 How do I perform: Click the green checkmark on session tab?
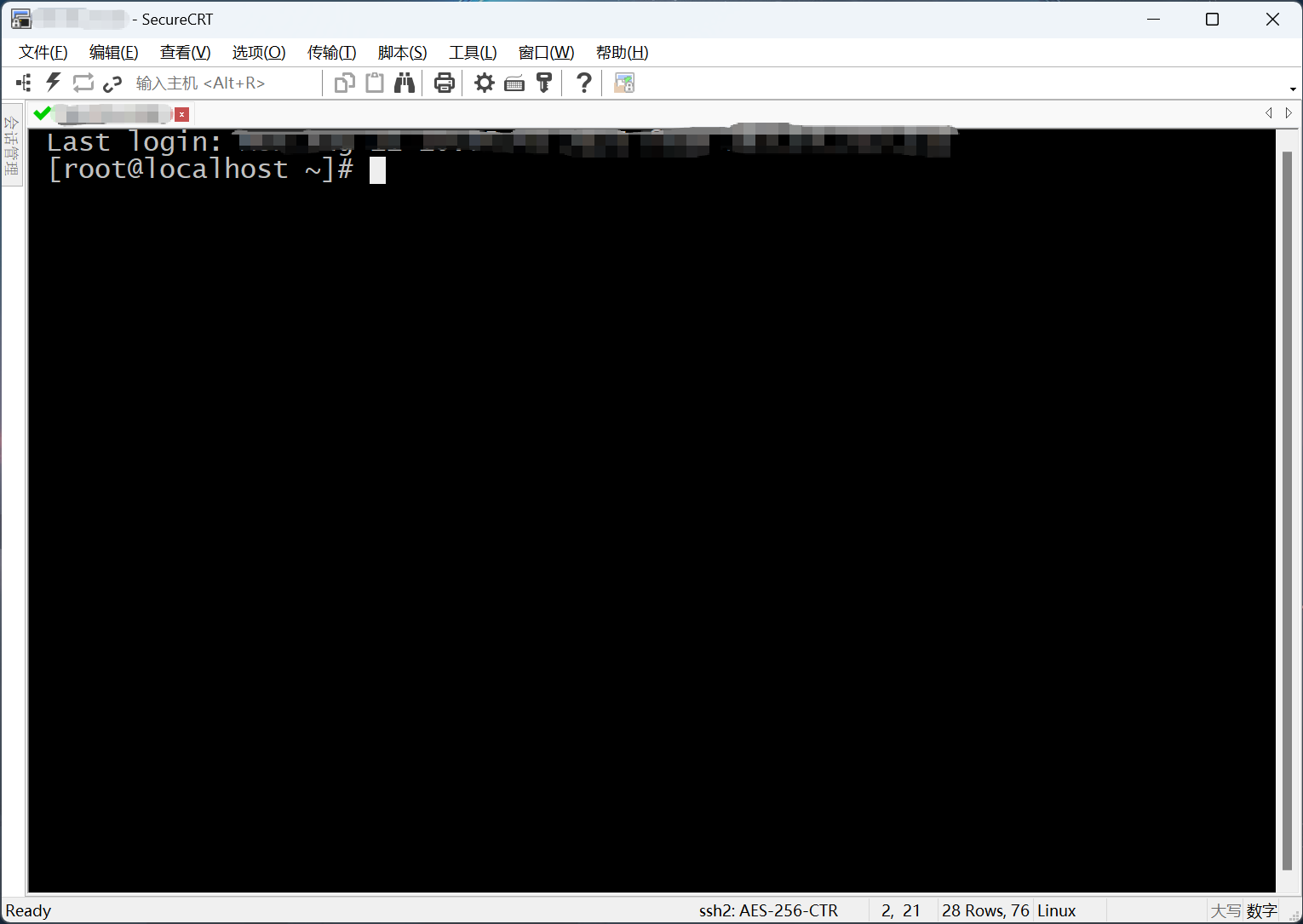point(42,113)
